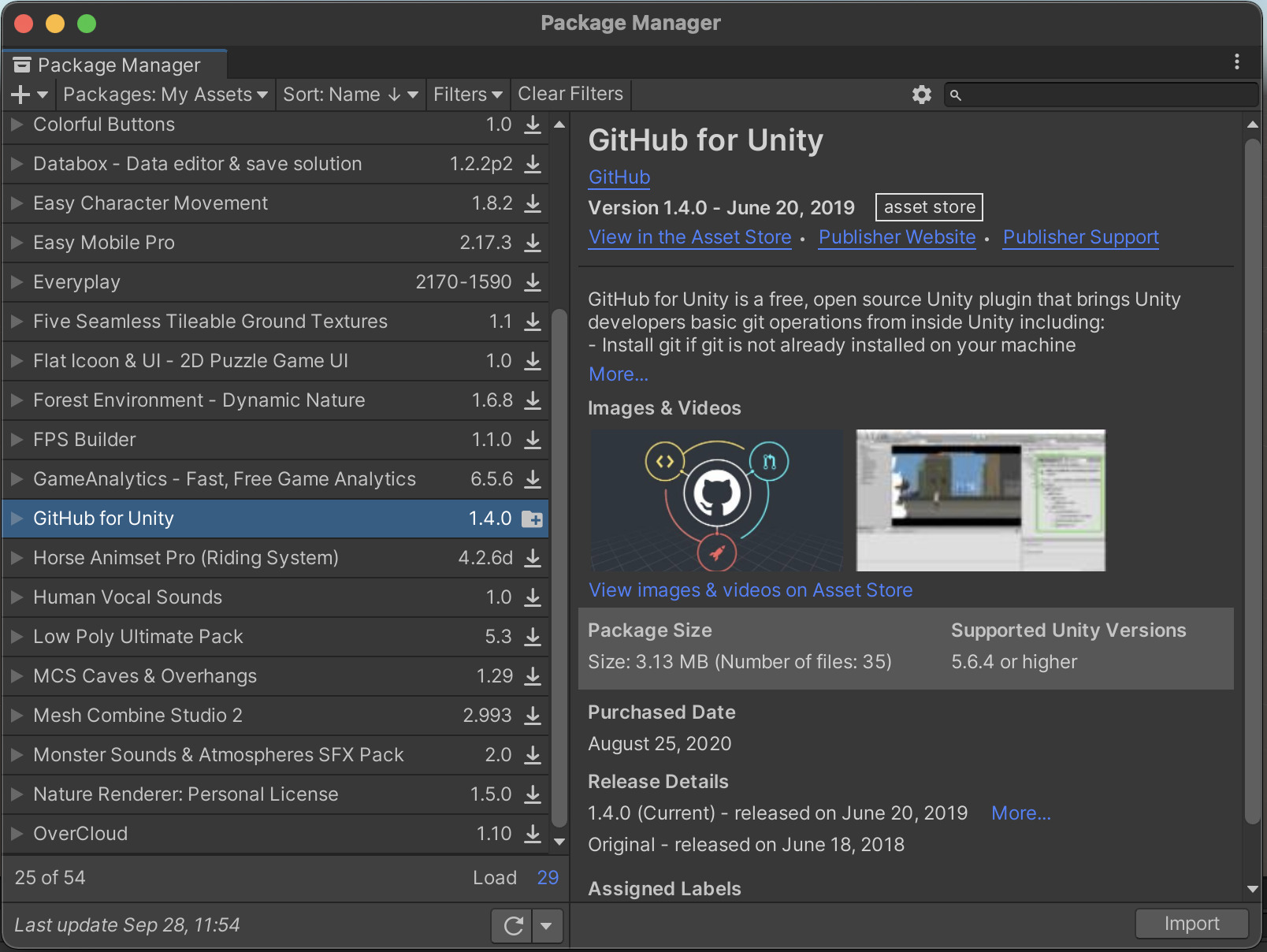The height and width of the screenshot is (952, 1267).
Task: Open the Publisher Support link
Action: click(1081, 237)
